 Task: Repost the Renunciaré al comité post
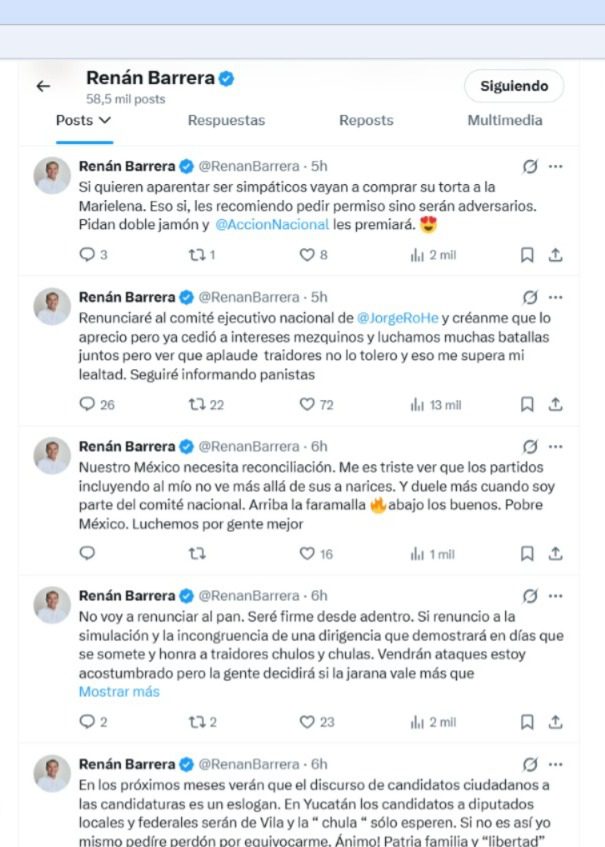(197, 404)
